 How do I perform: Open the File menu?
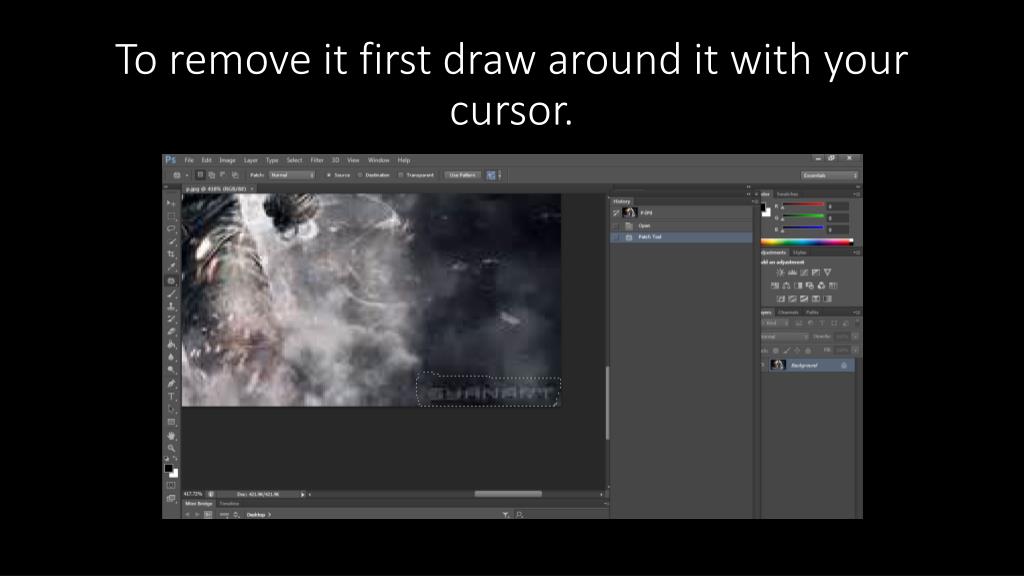(189, 160)
